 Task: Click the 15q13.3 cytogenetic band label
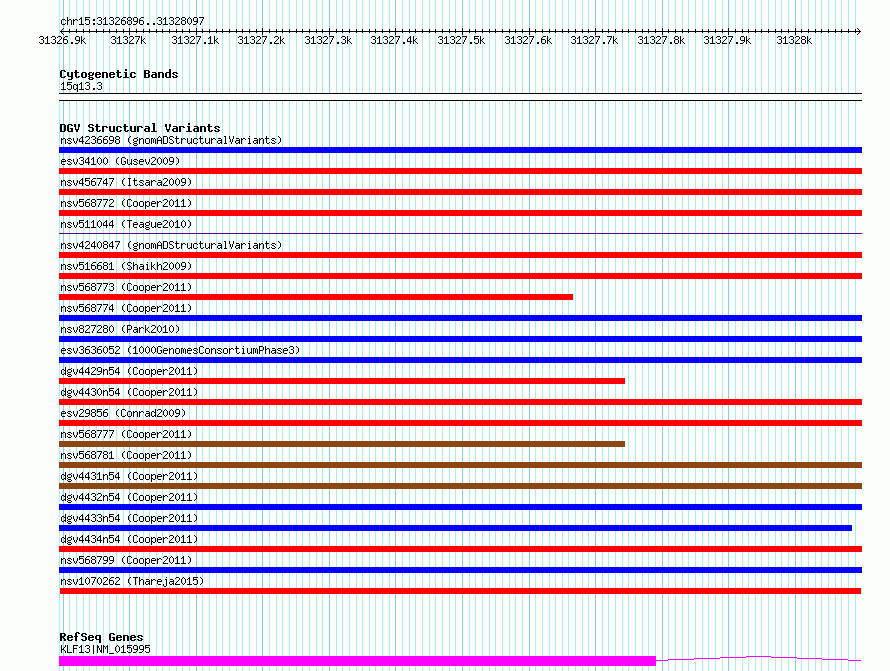coord(81,86)
